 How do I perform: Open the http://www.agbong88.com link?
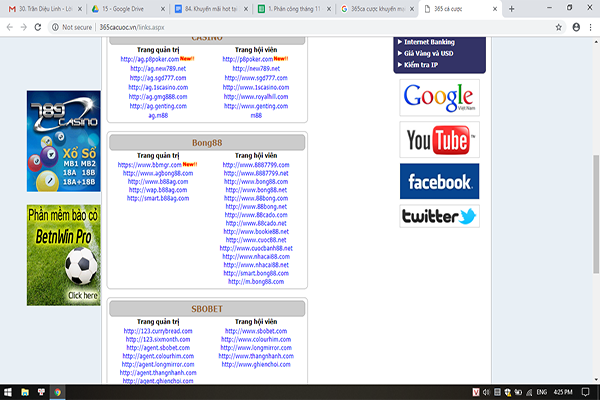(x=158, y=173)
